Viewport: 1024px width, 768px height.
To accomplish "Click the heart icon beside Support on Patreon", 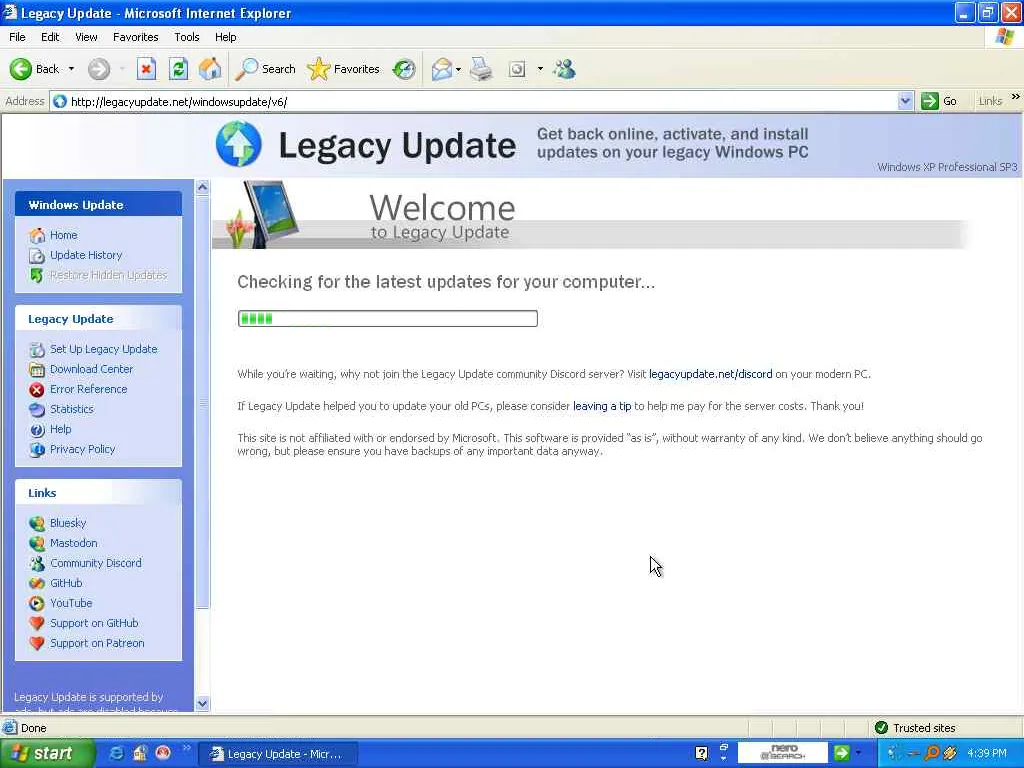I will tap(37, 643).
